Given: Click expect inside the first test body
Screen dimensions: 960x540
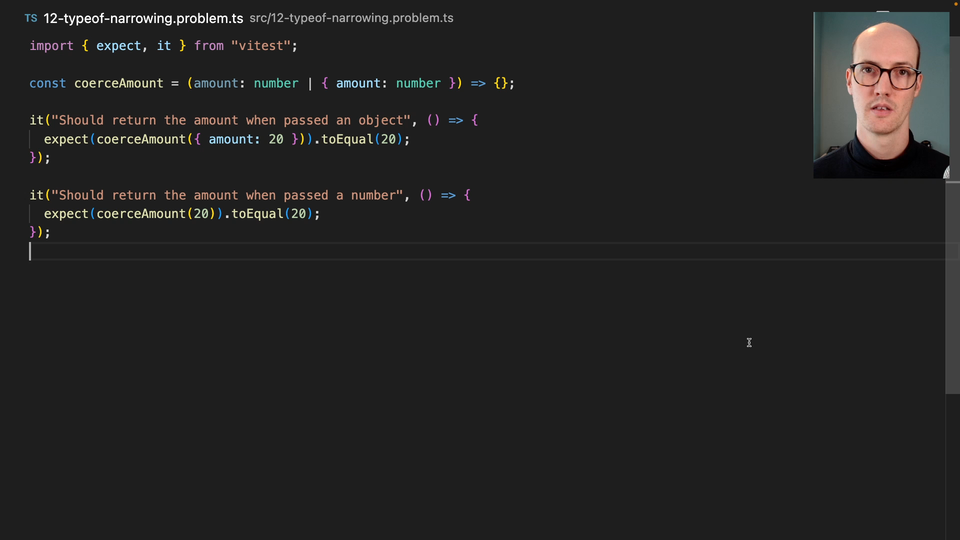Looking at the screenshot, I should coord(66,139).
